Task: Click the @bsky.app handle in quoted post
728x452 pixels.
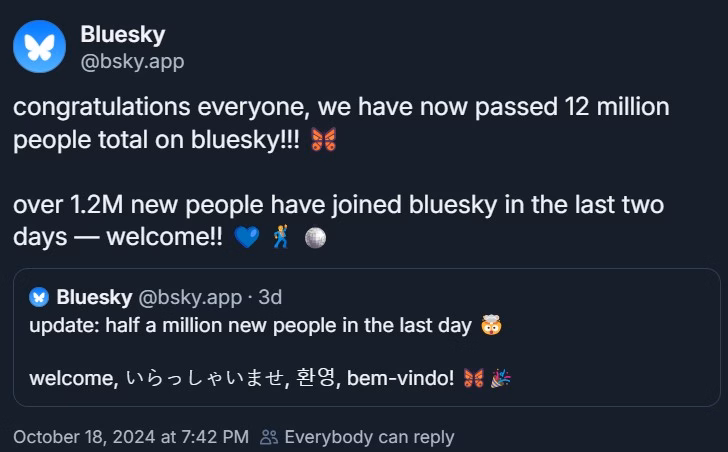Action: pyautogui.click(x=190, y=297)
